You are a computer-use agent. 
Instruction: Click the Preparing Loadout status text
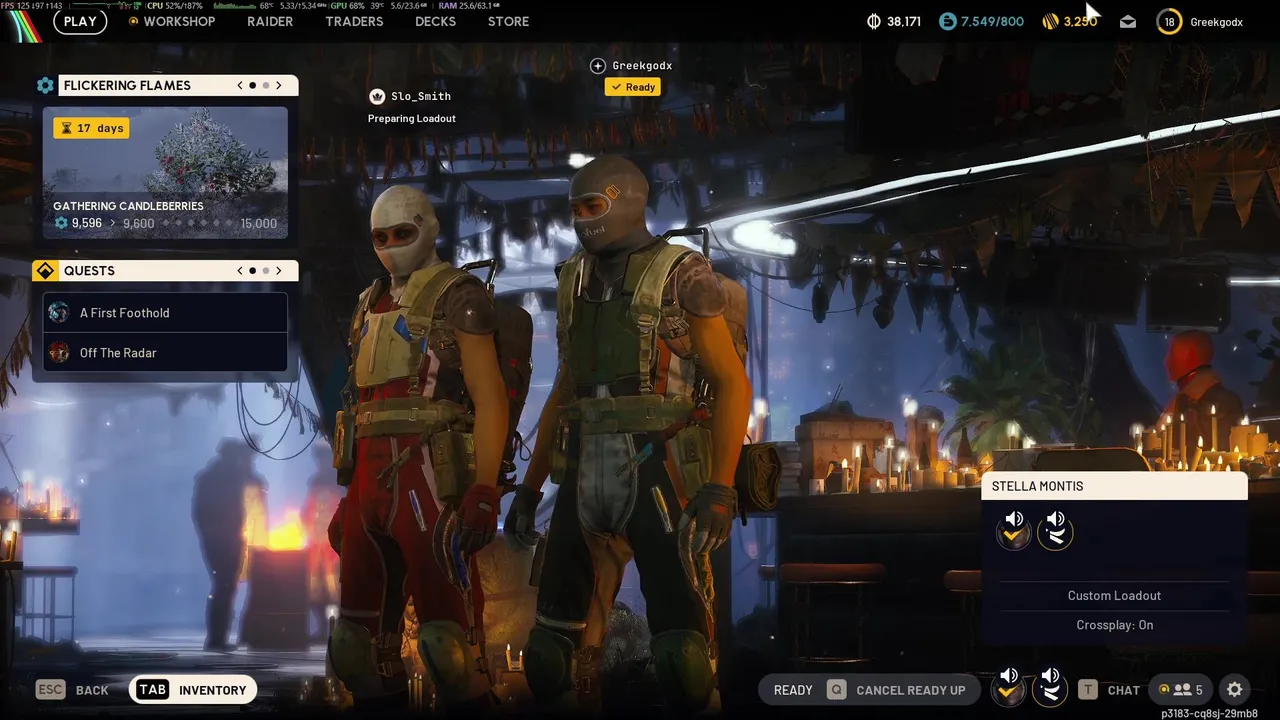click(412, 118)
